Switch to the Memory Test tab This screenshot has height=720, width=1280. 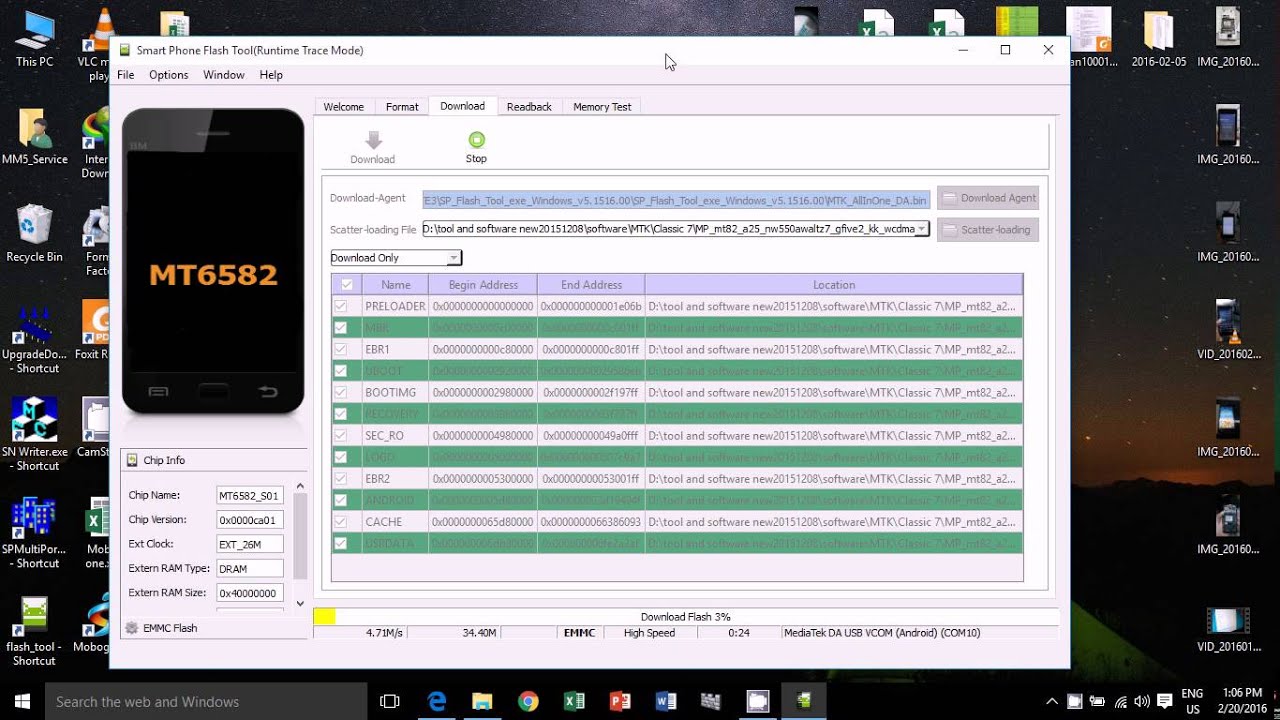click(x=602, y=107)
